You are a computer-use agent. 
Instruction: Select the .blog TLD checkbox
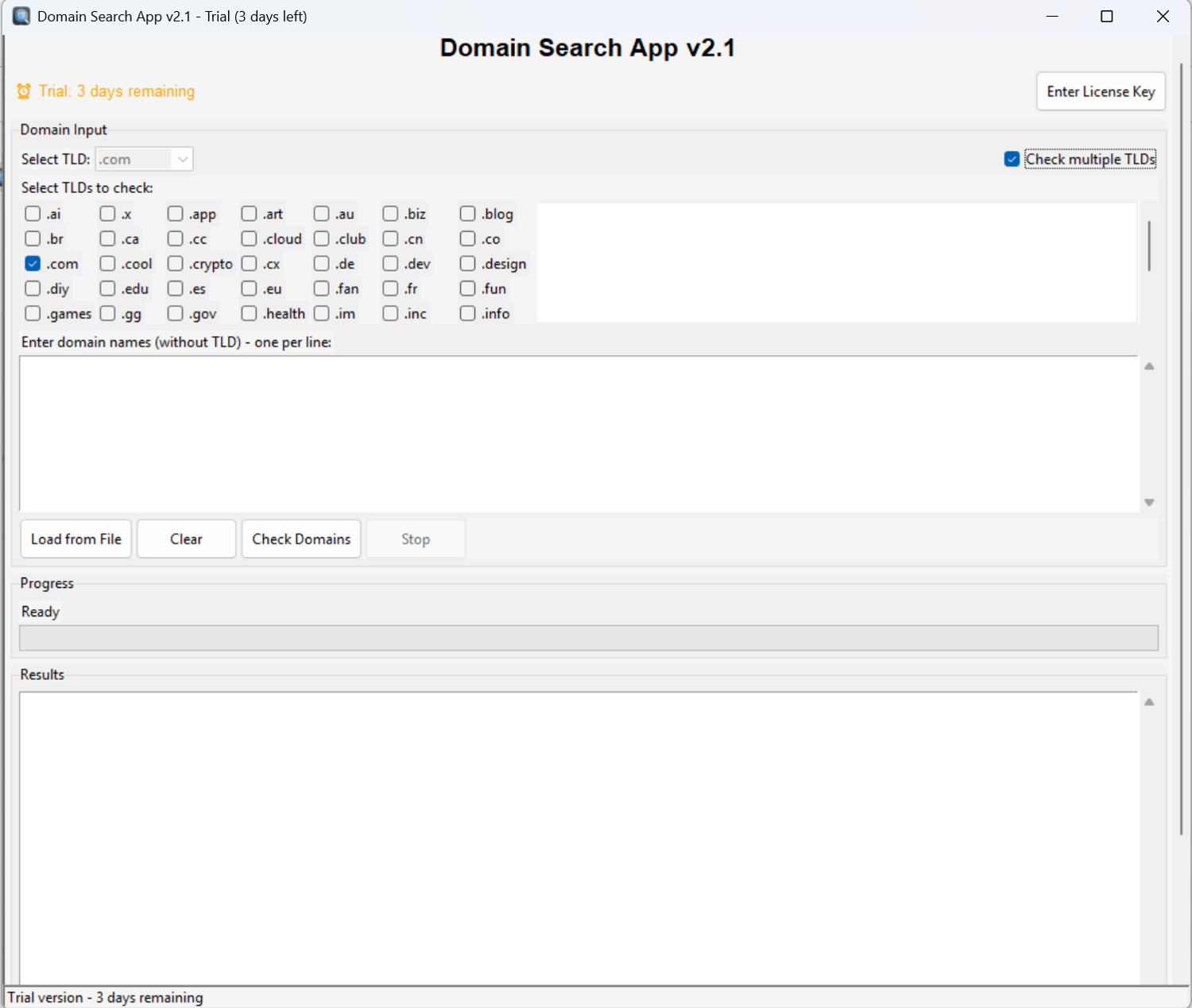[467, 214]
